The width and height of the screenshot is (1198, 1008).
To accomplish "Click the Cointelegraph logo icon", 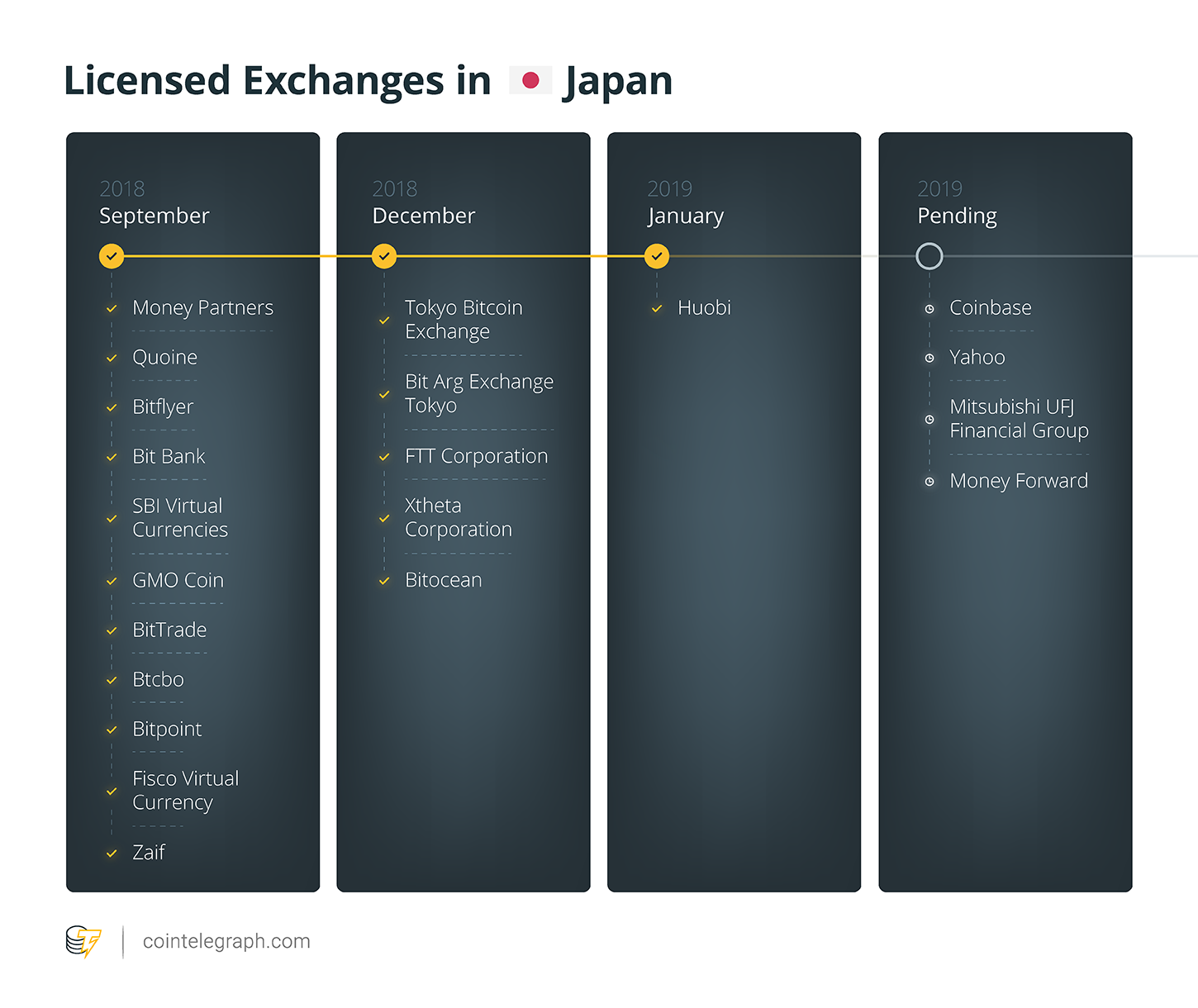I will coord(85,941).
